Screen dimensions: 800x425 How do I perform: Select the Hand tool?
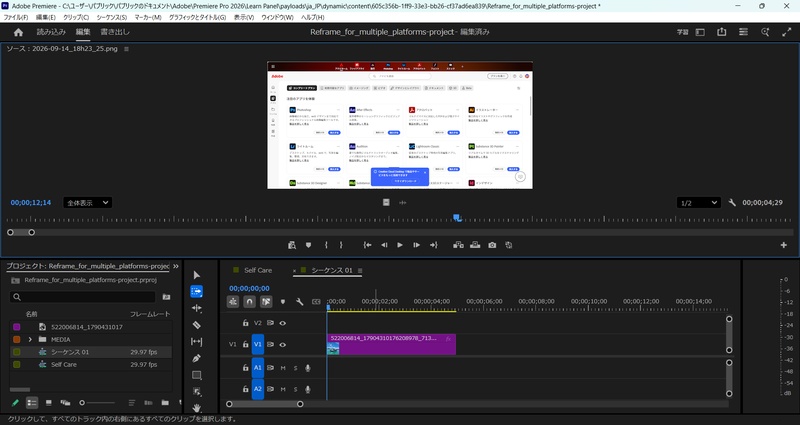196,408
